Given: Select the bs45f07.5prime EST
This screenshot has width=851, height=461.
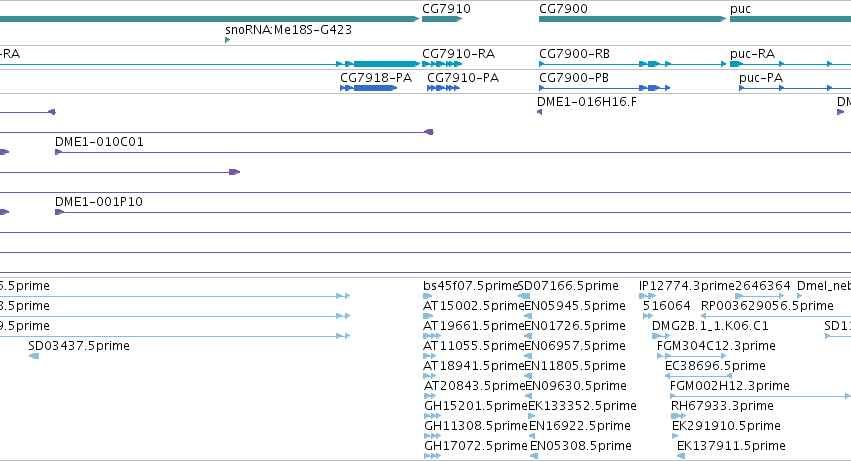Looking at the screenshot, I should 471,286.
